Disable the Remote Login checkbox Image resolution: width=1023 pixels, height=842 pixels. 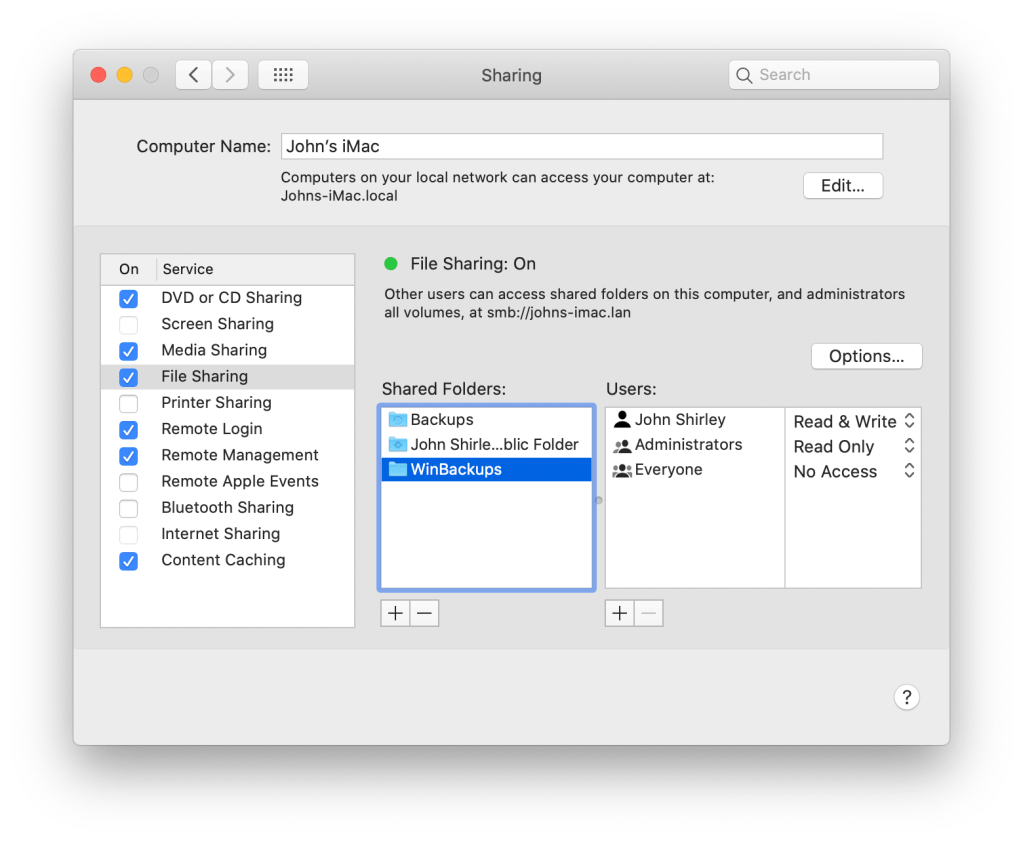128,429
